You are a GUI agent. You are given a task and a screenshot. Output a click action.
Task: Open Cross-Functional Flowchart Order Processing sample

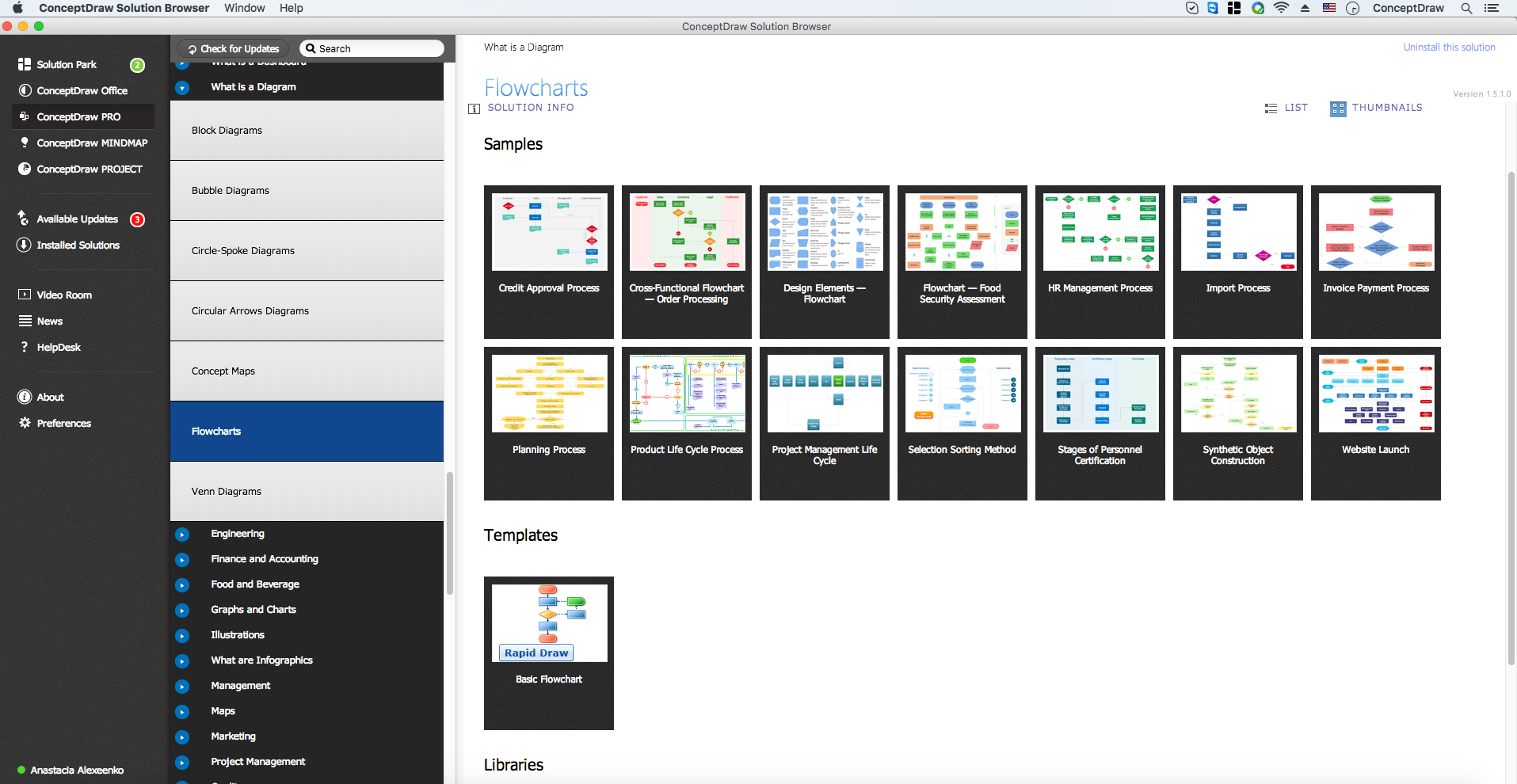pos(687,262)
